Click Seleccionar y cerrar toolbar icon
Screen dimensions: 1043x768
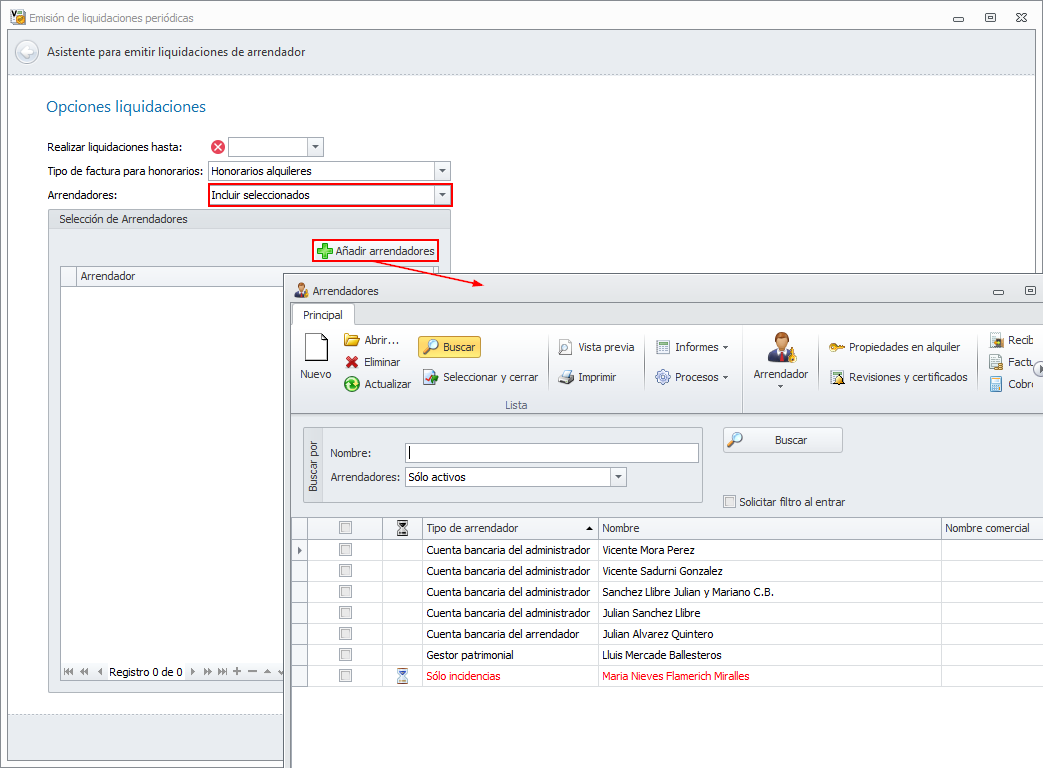pos(430,377)
